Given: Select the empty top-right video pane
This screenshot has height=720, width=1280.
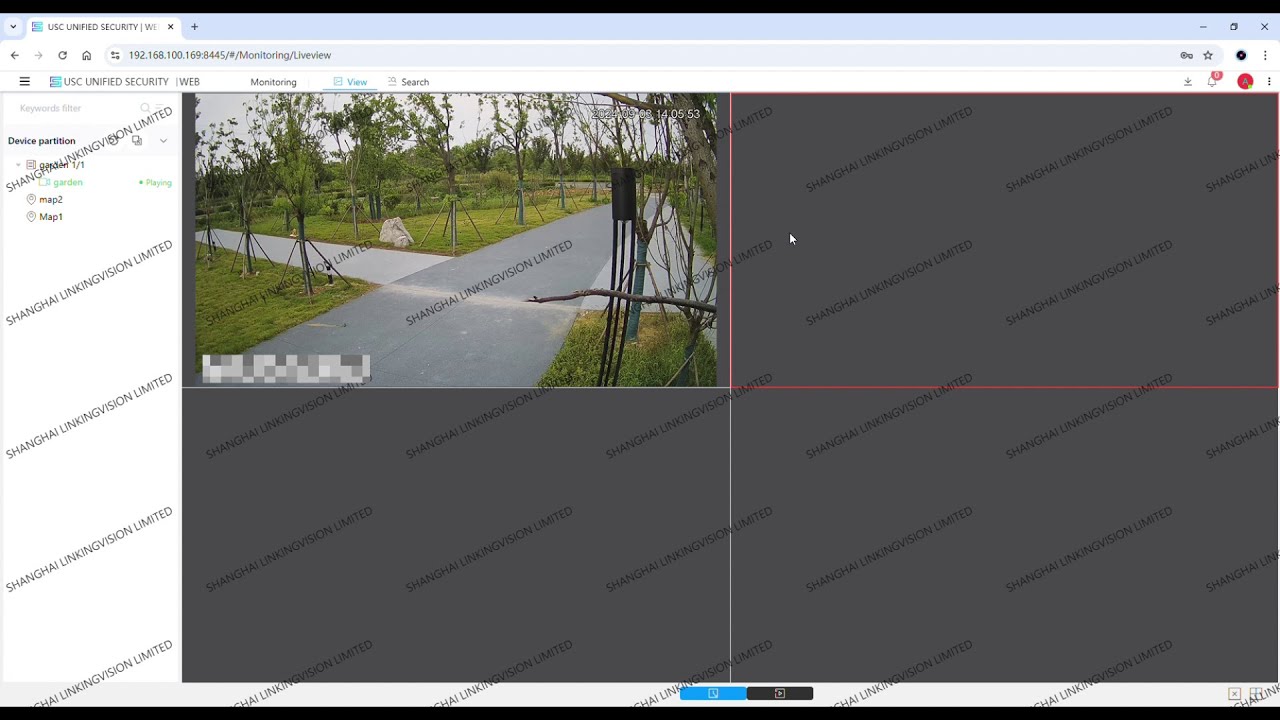Looking at the screenshot, I should coord(1004,240).
